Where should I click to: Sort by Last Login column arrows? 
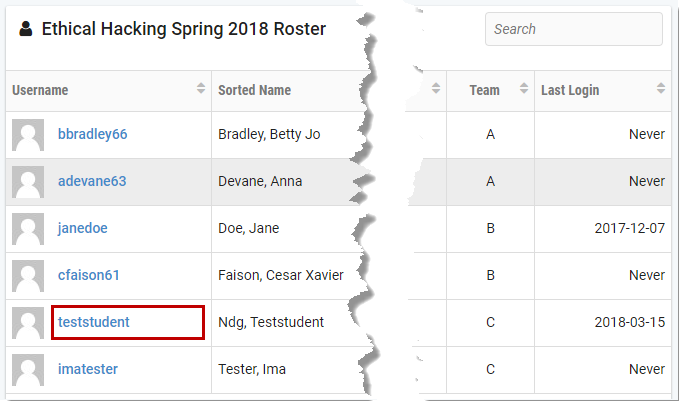660,88
